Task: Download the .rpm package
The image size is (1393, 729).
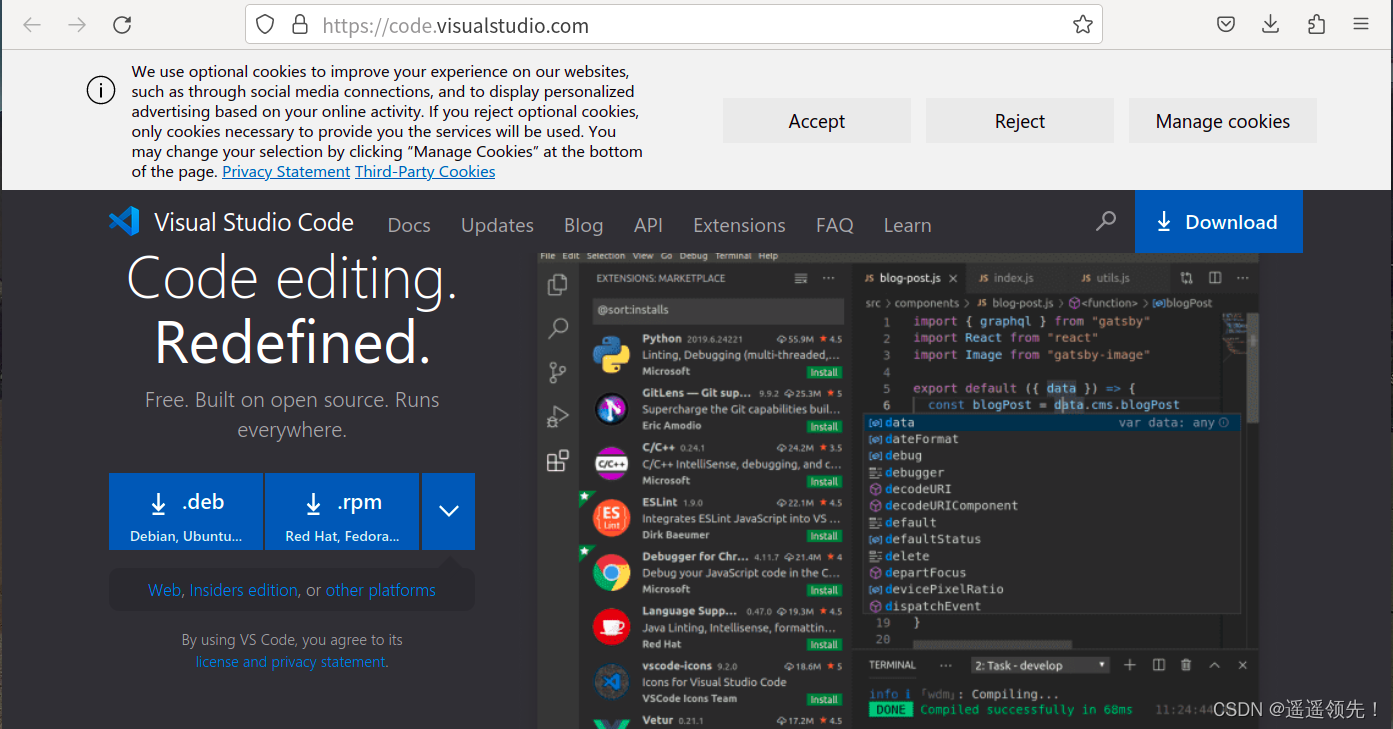Action: point(342,511)
